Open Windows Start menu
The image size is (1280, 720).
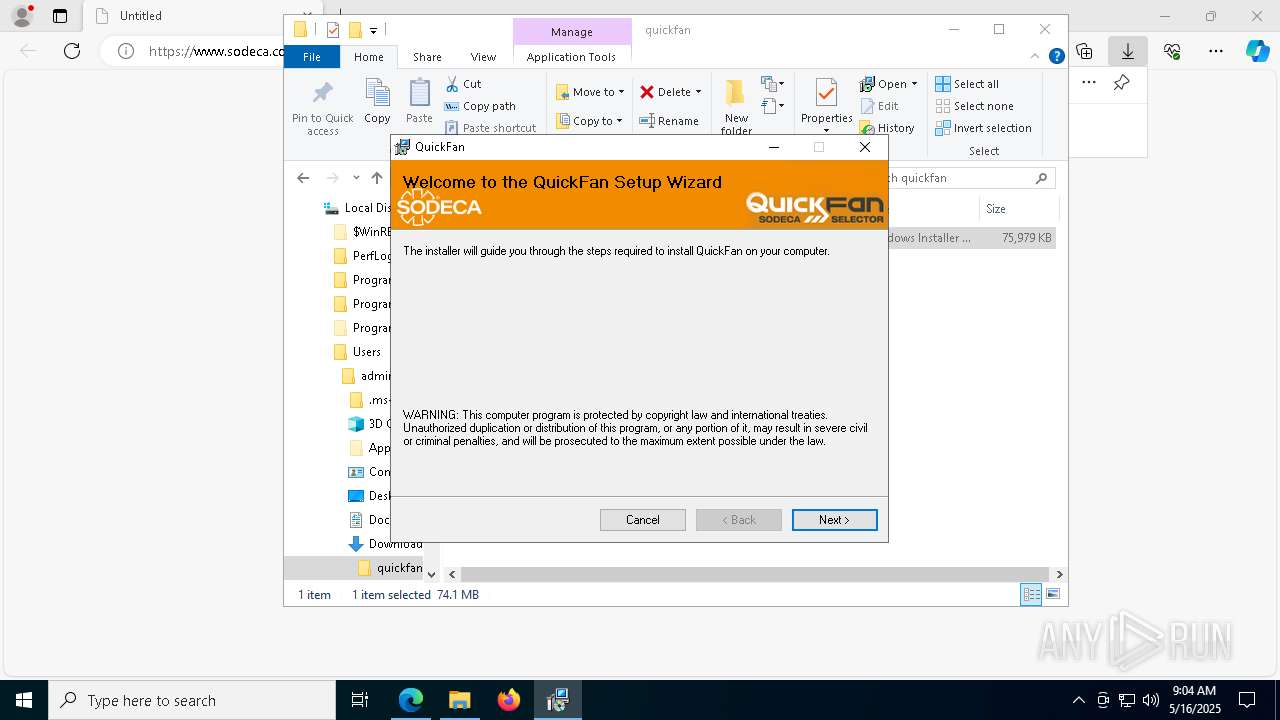point(24,700)
